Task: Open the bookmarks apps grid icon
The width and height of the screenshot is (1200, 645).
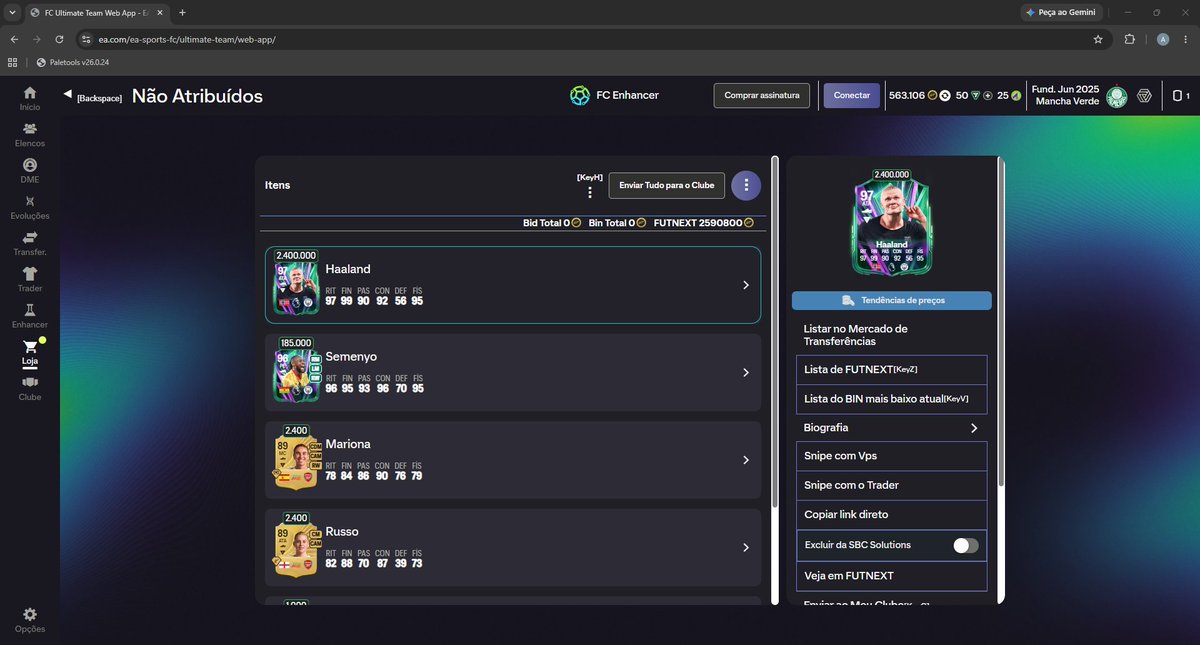Action: click(x=12, y=62)
